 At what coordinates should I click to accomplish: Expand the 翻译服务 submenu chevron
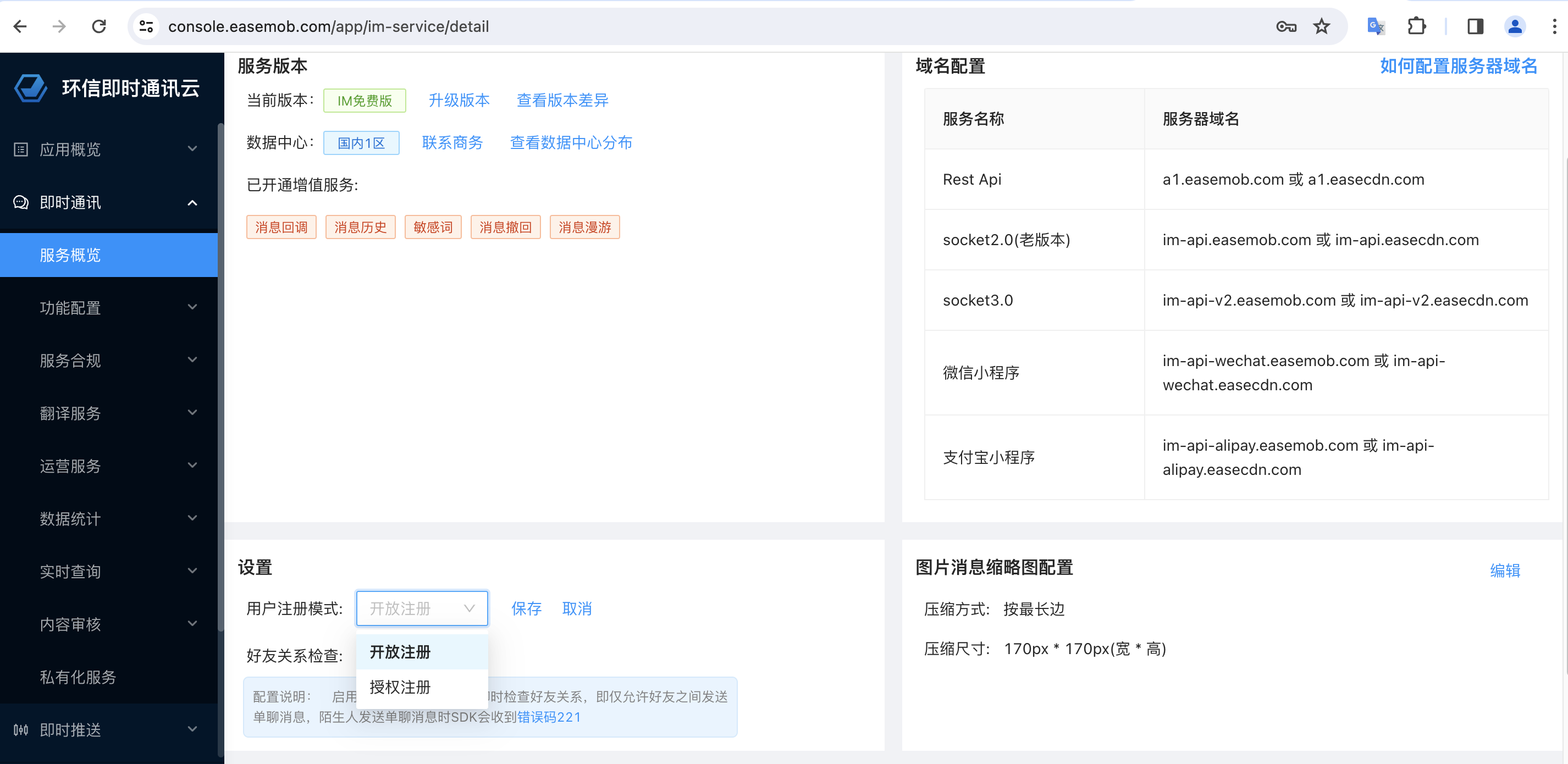pos(192,413)
